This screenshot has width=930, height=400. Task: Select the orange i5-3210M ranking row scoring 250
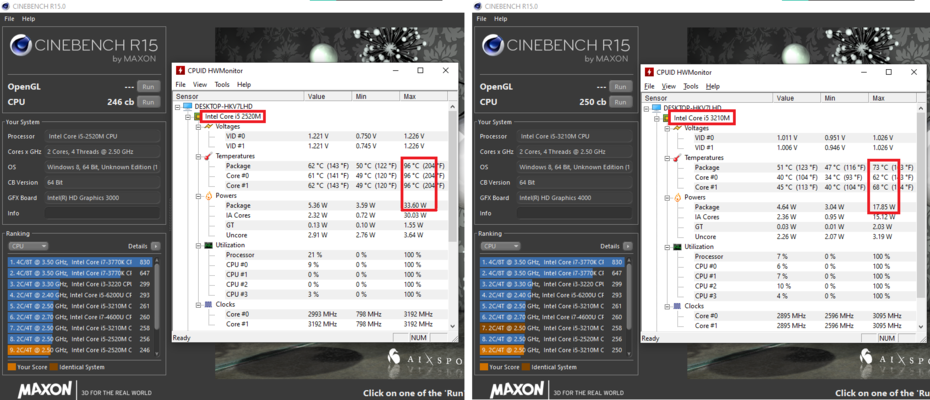pyautogui.click(x=552, y=350)
